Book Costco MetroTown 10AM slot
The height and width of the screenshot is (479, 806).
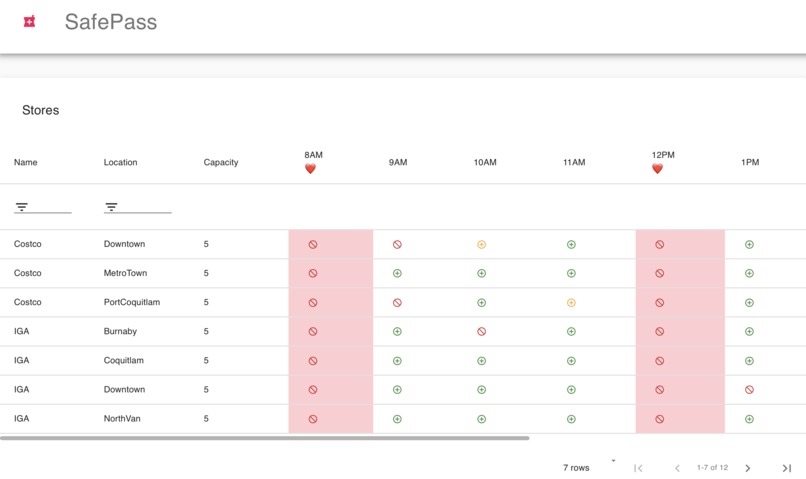482,273
